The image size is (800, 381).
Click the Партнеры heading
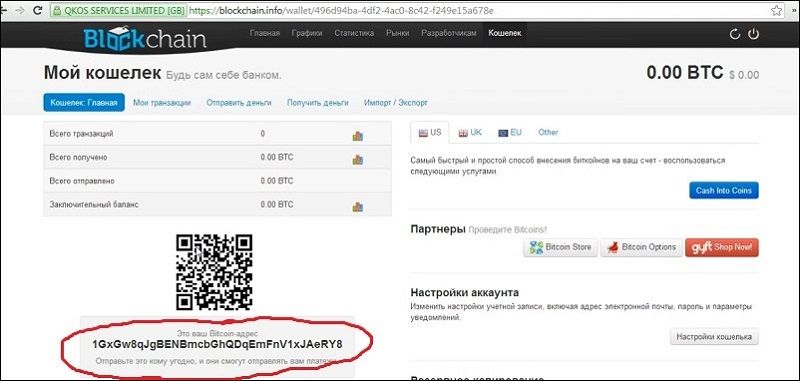click(x=438, y=230)
